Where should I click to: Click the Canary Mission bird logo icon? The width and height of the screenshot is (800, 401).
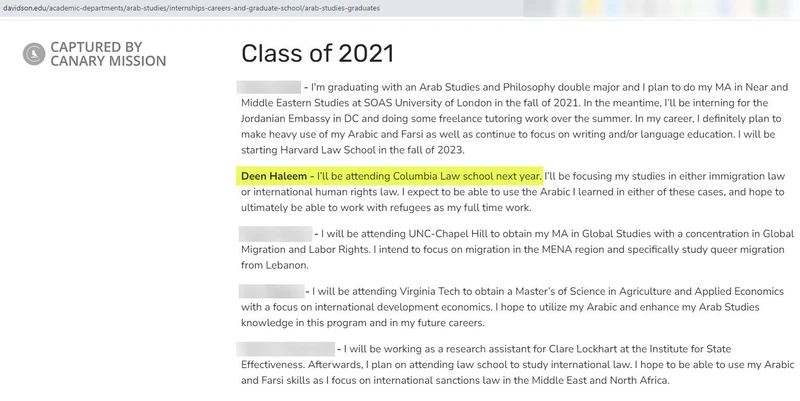click(x=33, y=53)
